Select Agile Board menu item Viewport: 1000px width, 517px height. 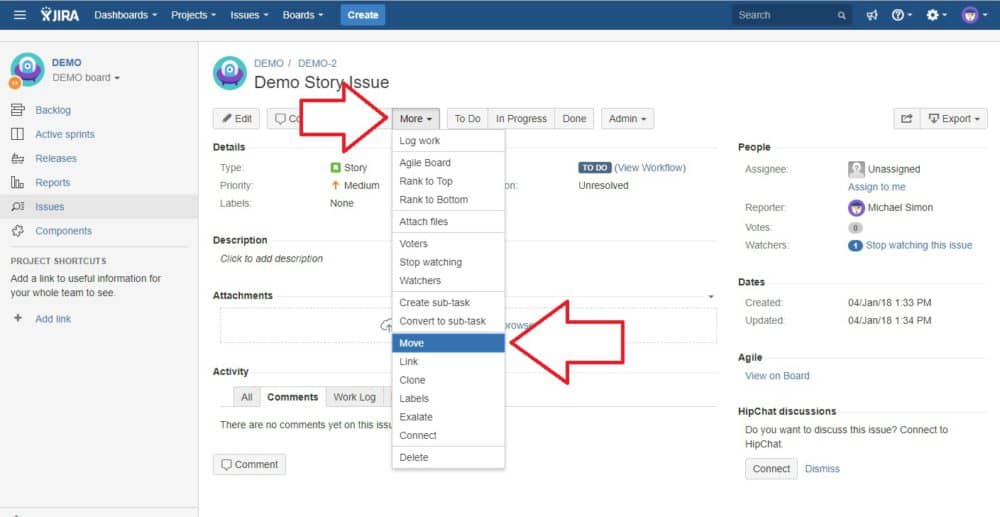coord(448,163)
